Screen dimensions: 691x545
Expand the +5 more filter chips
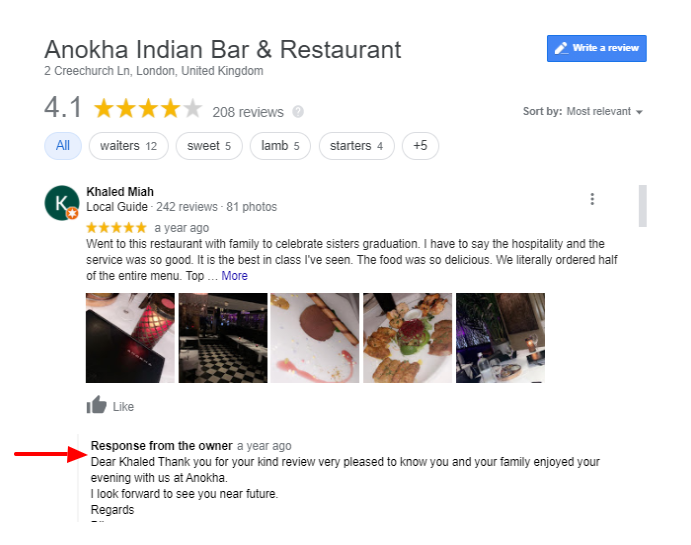[420, 146]
